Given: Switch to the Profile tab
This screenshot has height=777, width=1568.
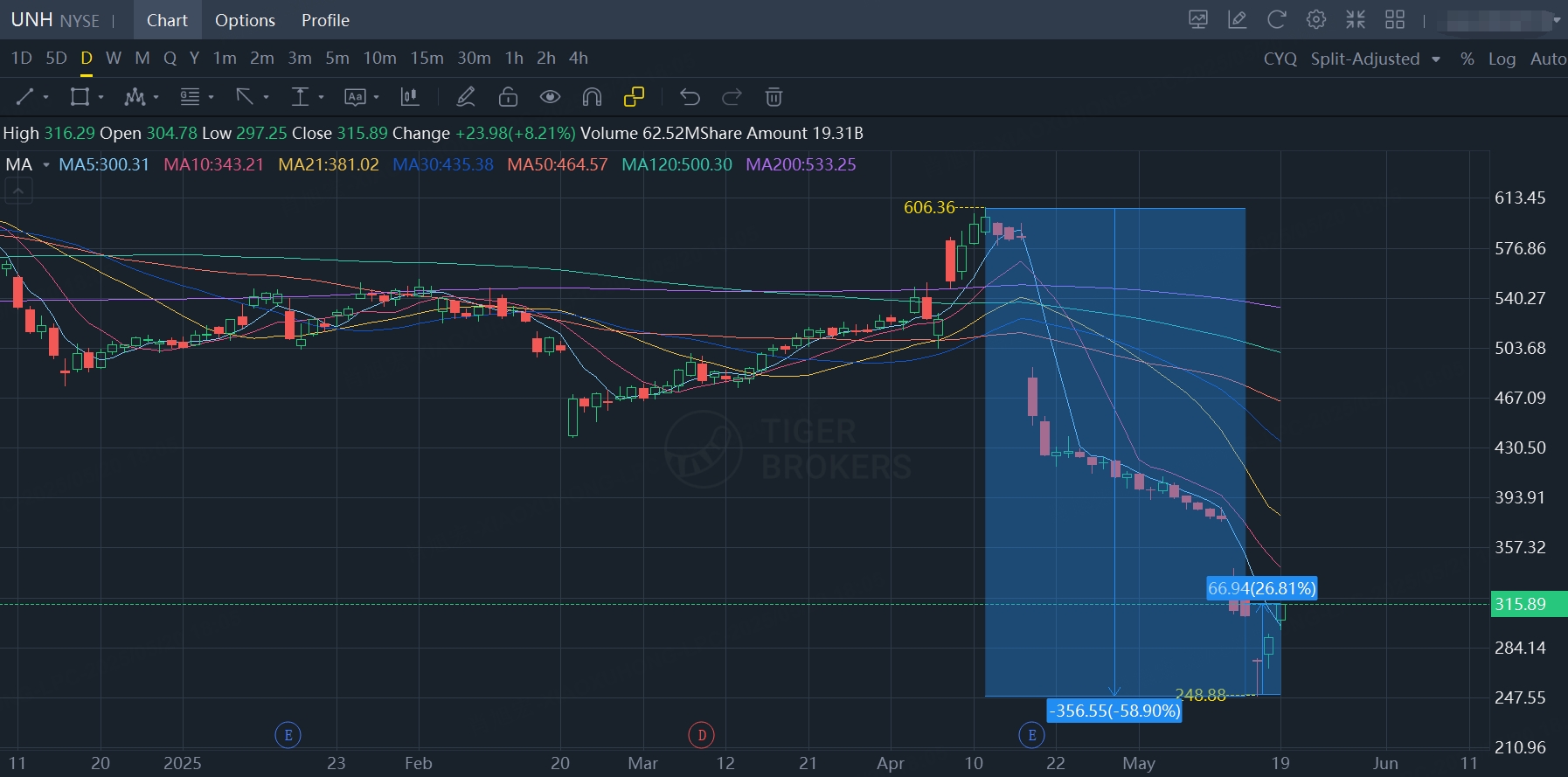Looking at the screenshot, I should tap(325, 20).
